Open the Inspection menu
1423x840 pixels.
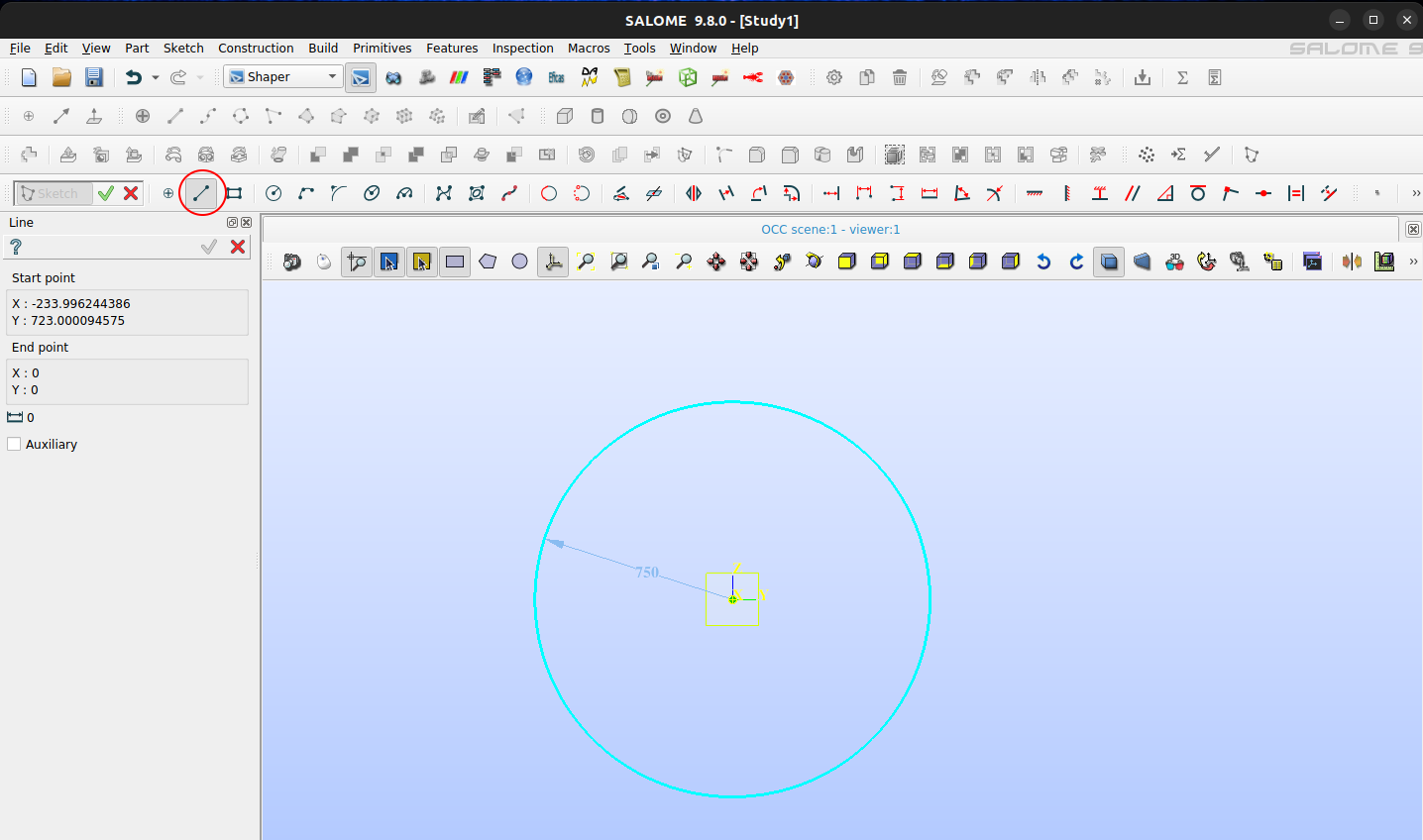coord(523,48)
